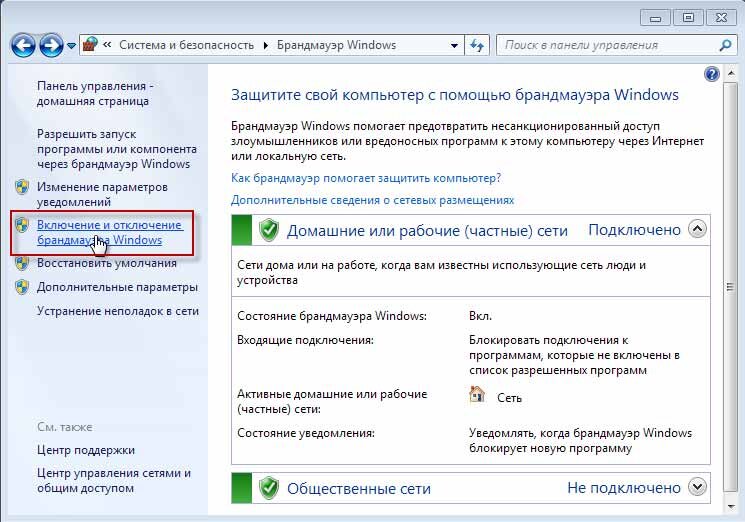The height and width of the screenshot is (522, 745).
Task: Click green shield icon of 'Общественные сети'
Action: point(269,488)
